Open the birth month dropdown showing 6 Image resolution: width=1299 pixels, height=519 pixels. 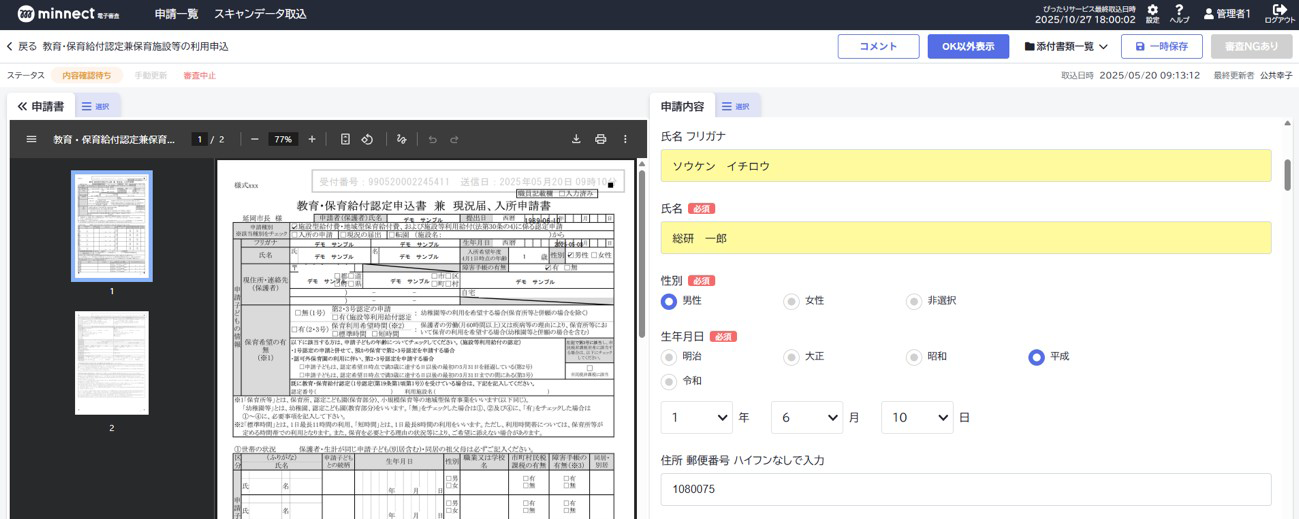coord(806,417)
